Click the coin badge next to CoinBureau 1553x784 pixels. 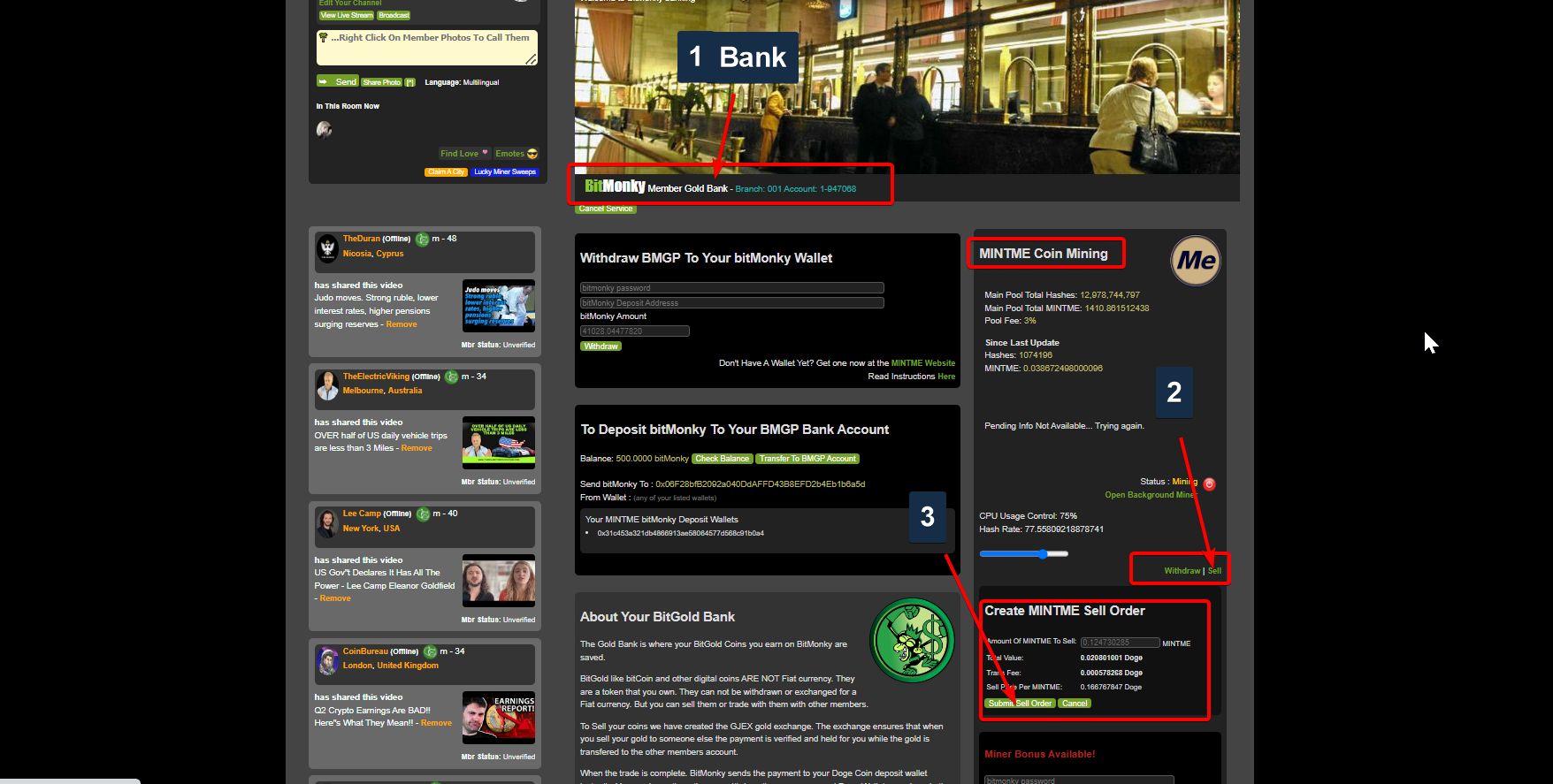[431, 652]
